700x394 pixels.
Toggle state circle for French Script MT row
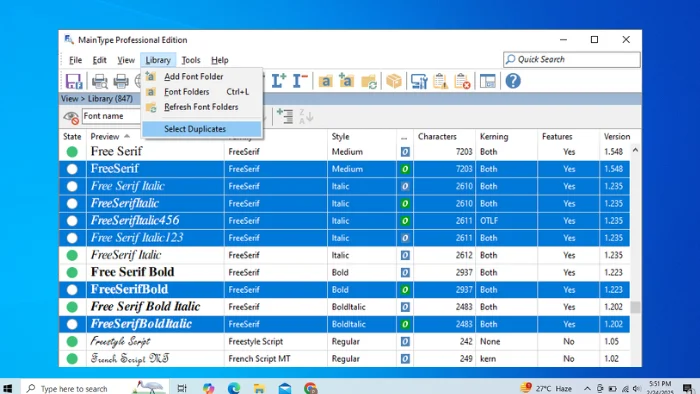(72, 359)
